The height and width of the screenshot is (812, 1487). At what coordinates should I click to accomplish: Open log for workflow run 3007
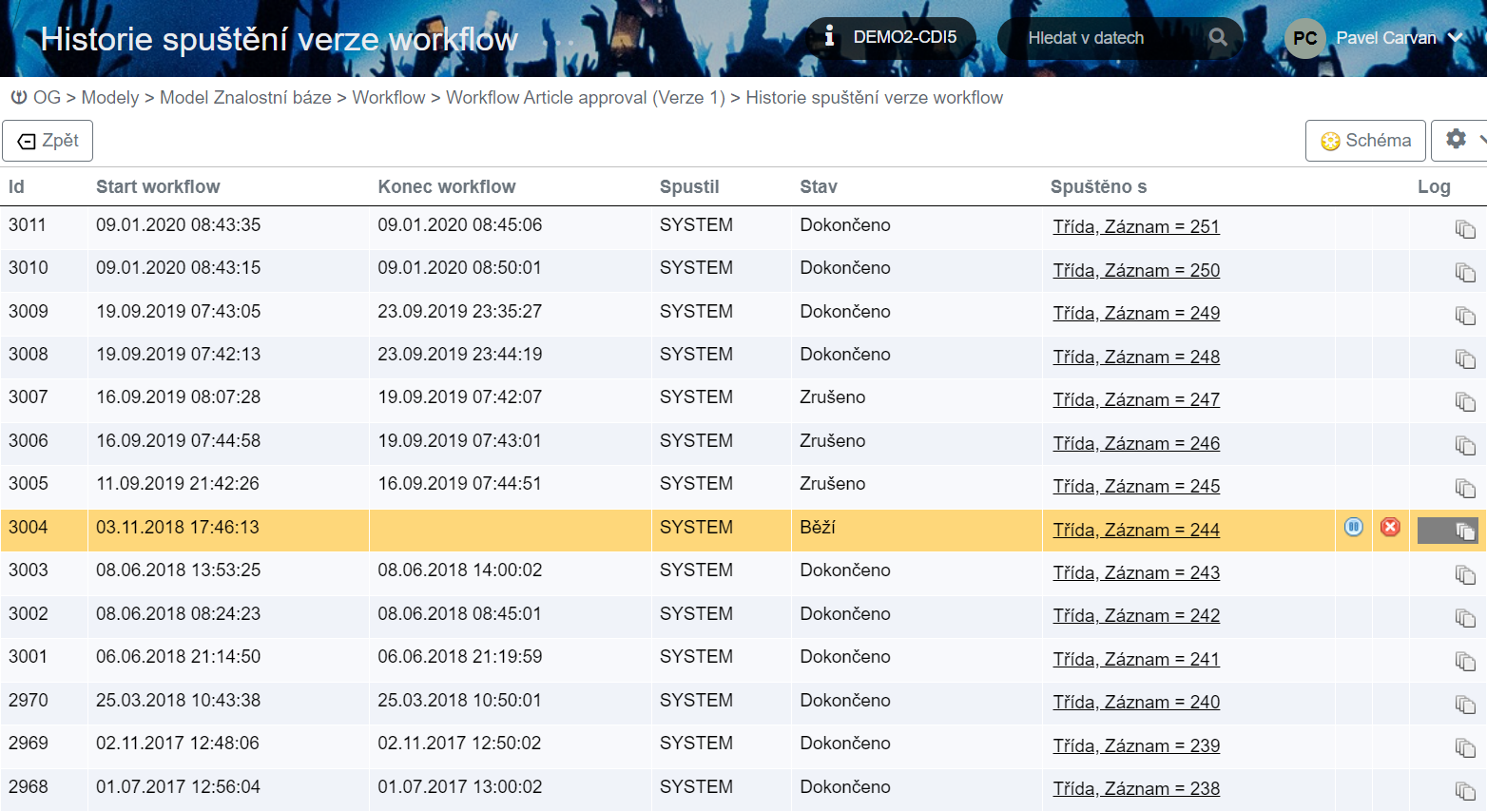[1465, 401]
